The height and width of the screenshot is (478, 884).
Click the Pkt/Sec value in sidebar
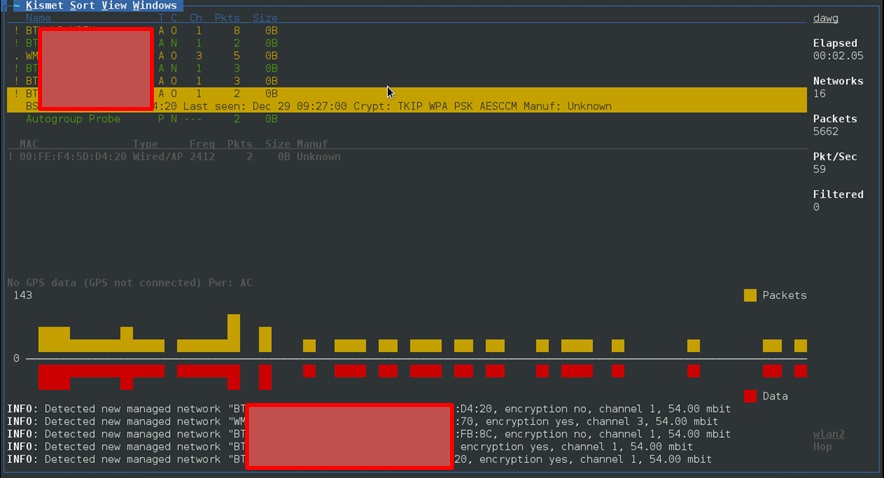pyautogui.click(x=819, y=169)
